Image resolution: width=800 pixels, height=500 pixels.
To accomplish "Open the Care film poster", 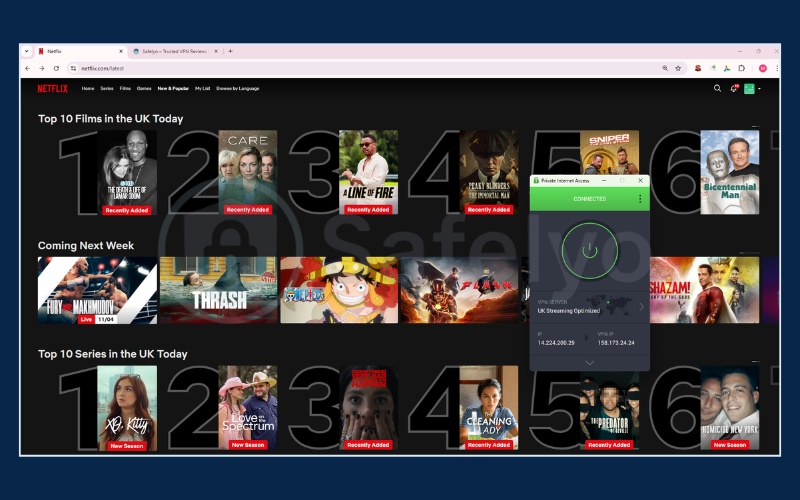I will 248,172.
